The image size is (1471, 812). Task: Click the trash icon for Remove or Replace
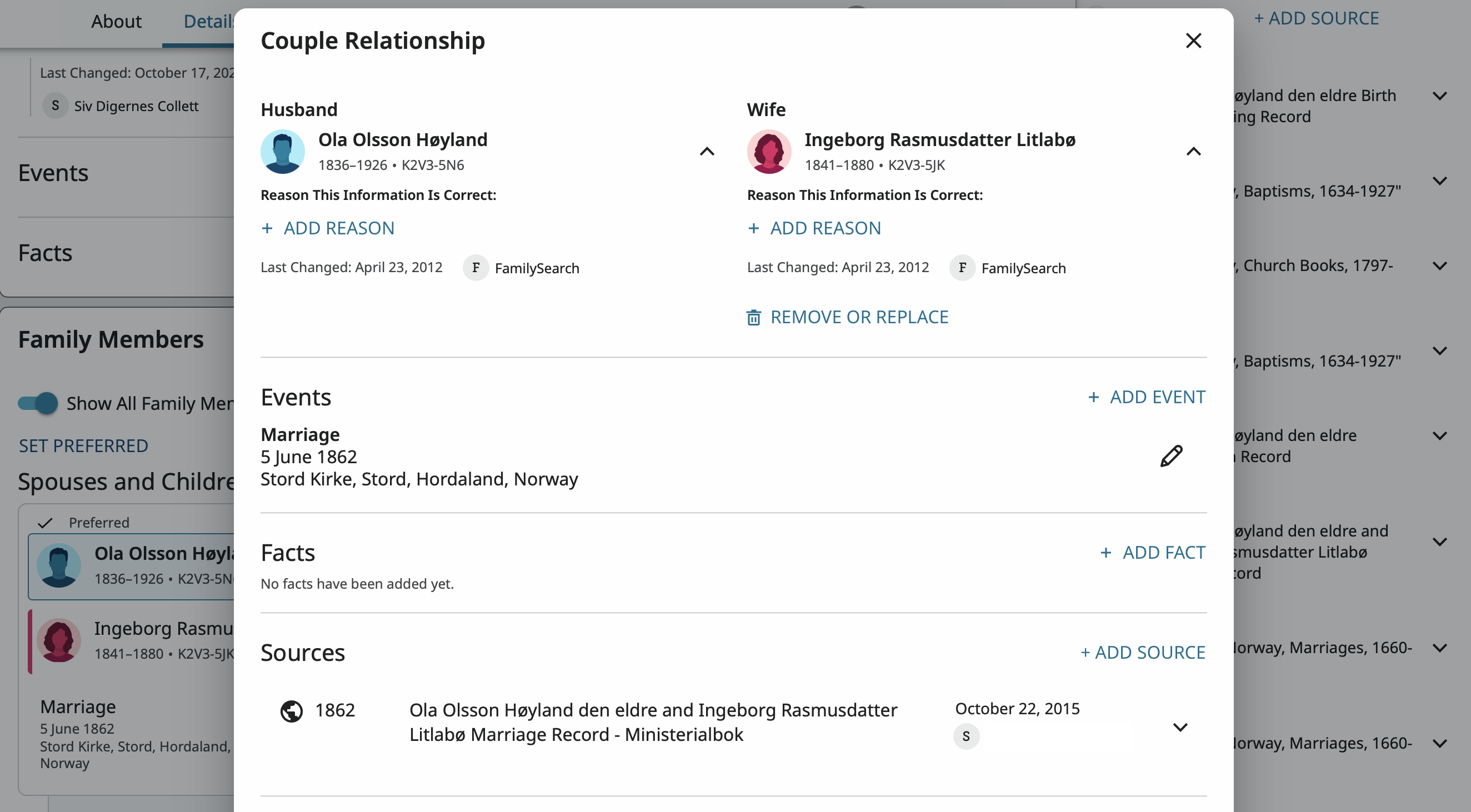(753, 318)
